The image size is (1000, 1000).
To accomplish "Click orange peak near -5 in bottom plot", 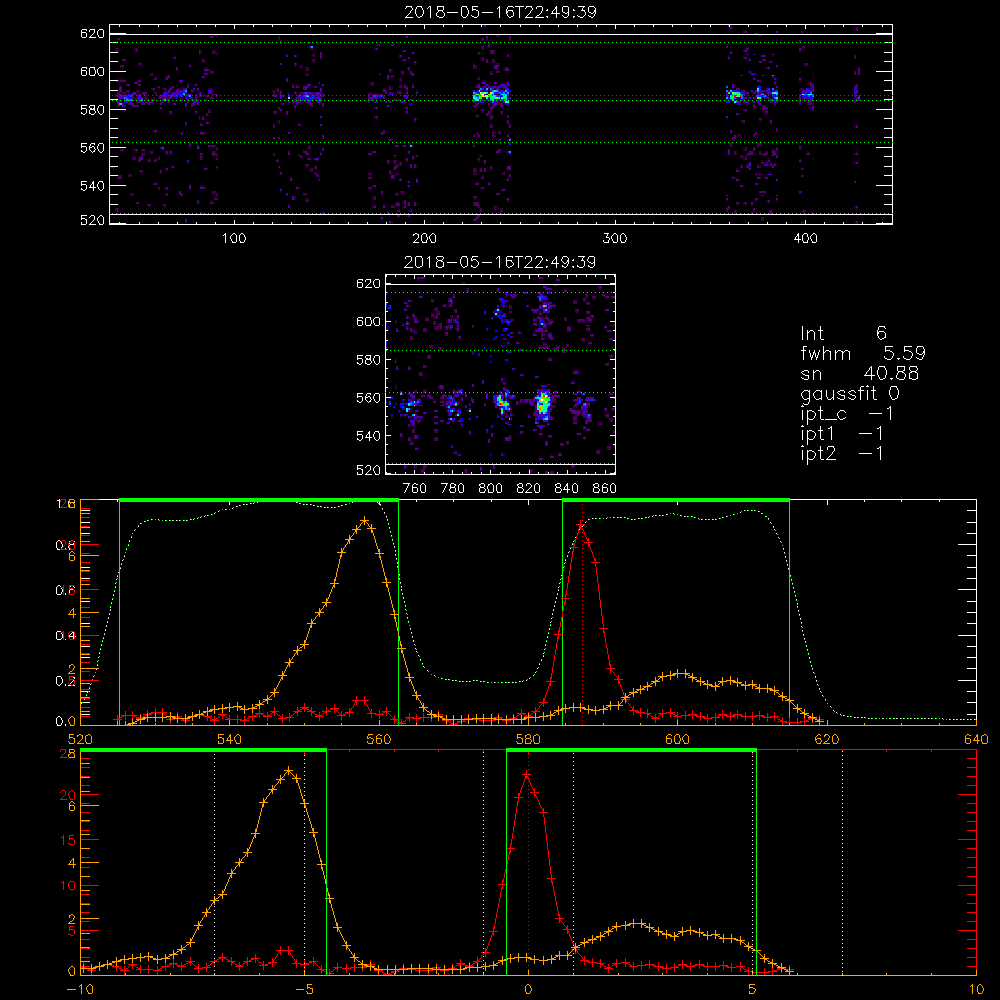I will click(289, 770).
